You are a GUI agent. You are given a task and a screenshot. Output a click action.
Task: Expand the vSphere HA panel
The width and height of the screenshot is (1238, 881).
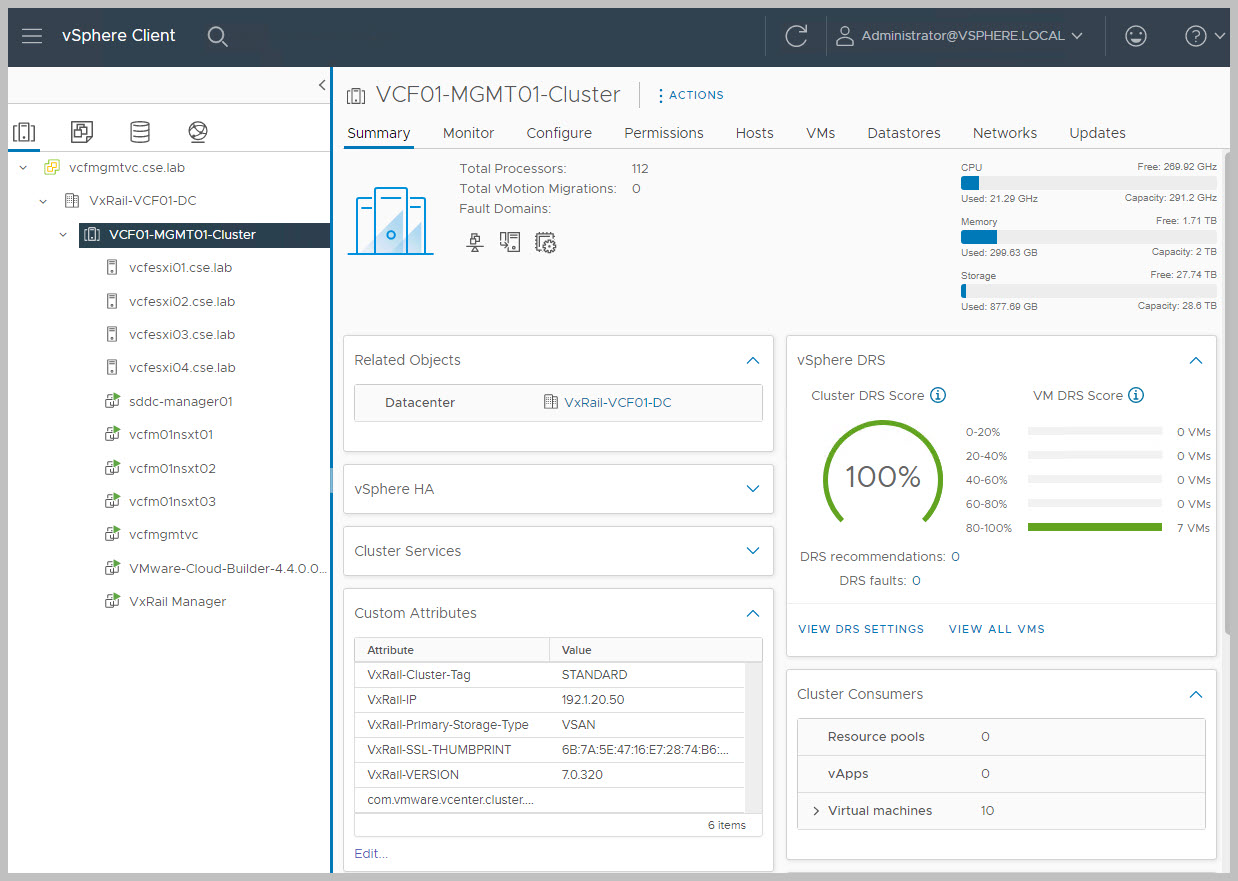(753, 489)
